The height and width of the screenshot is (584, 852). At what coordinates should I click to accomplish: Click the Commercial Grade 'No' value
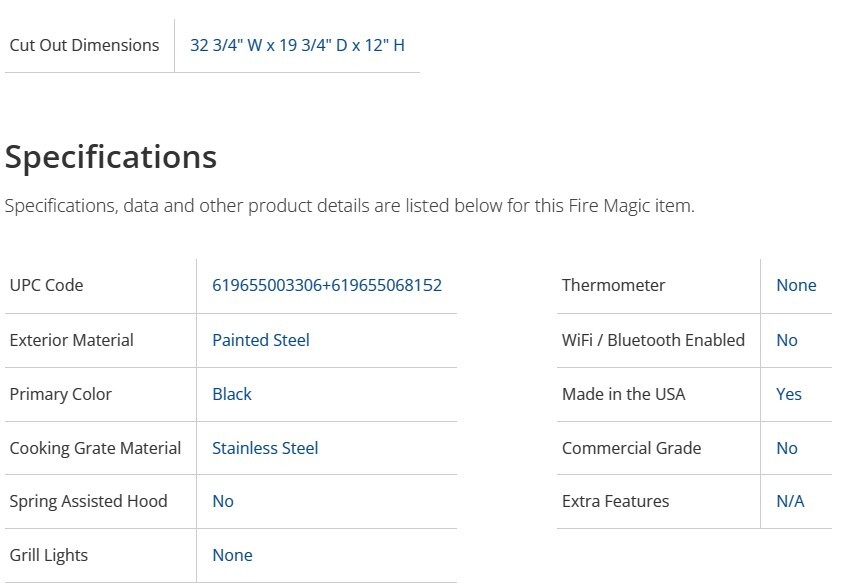786,448
